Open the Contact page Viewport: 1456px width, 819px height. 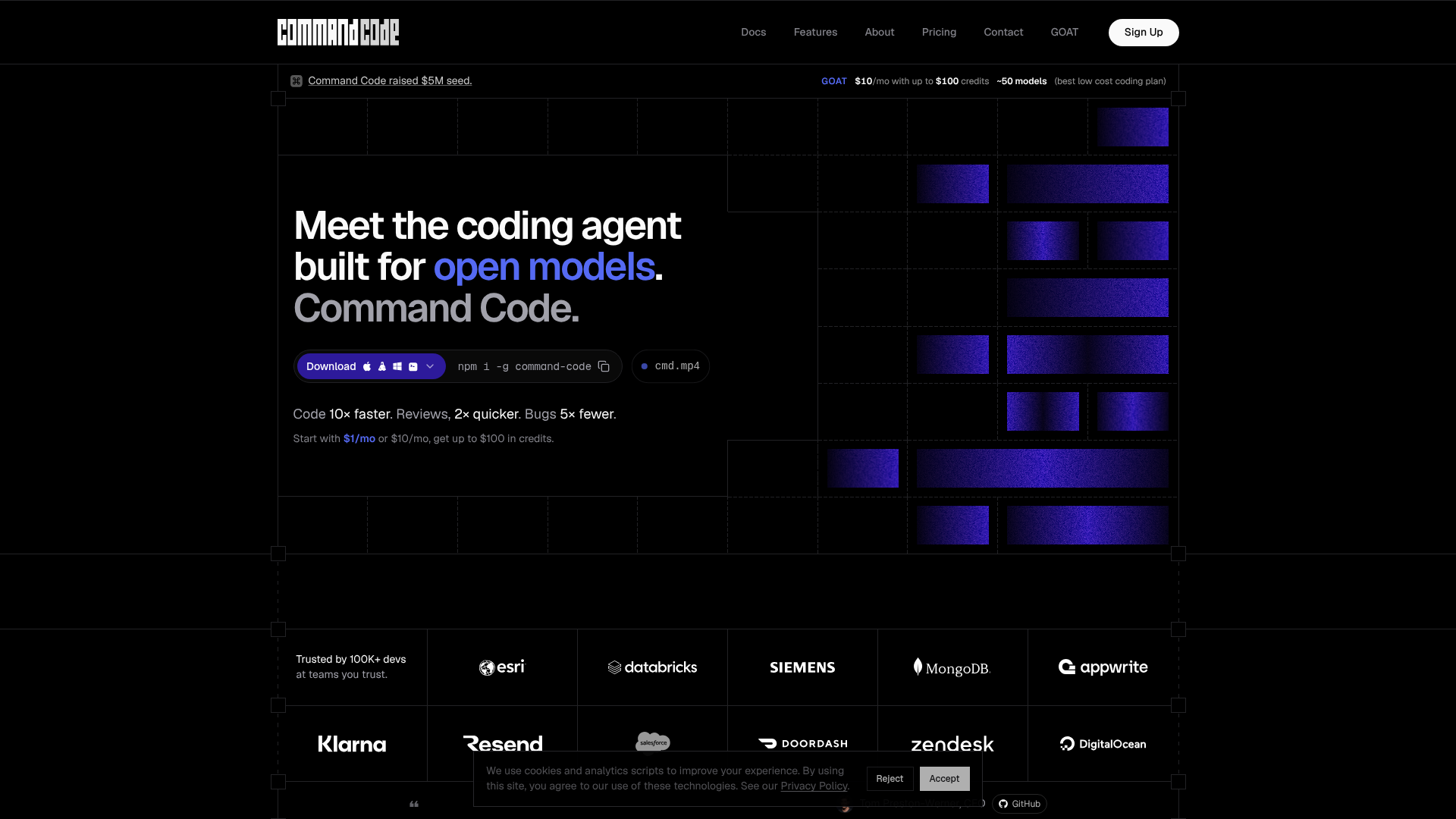[x=1003, y=32]
